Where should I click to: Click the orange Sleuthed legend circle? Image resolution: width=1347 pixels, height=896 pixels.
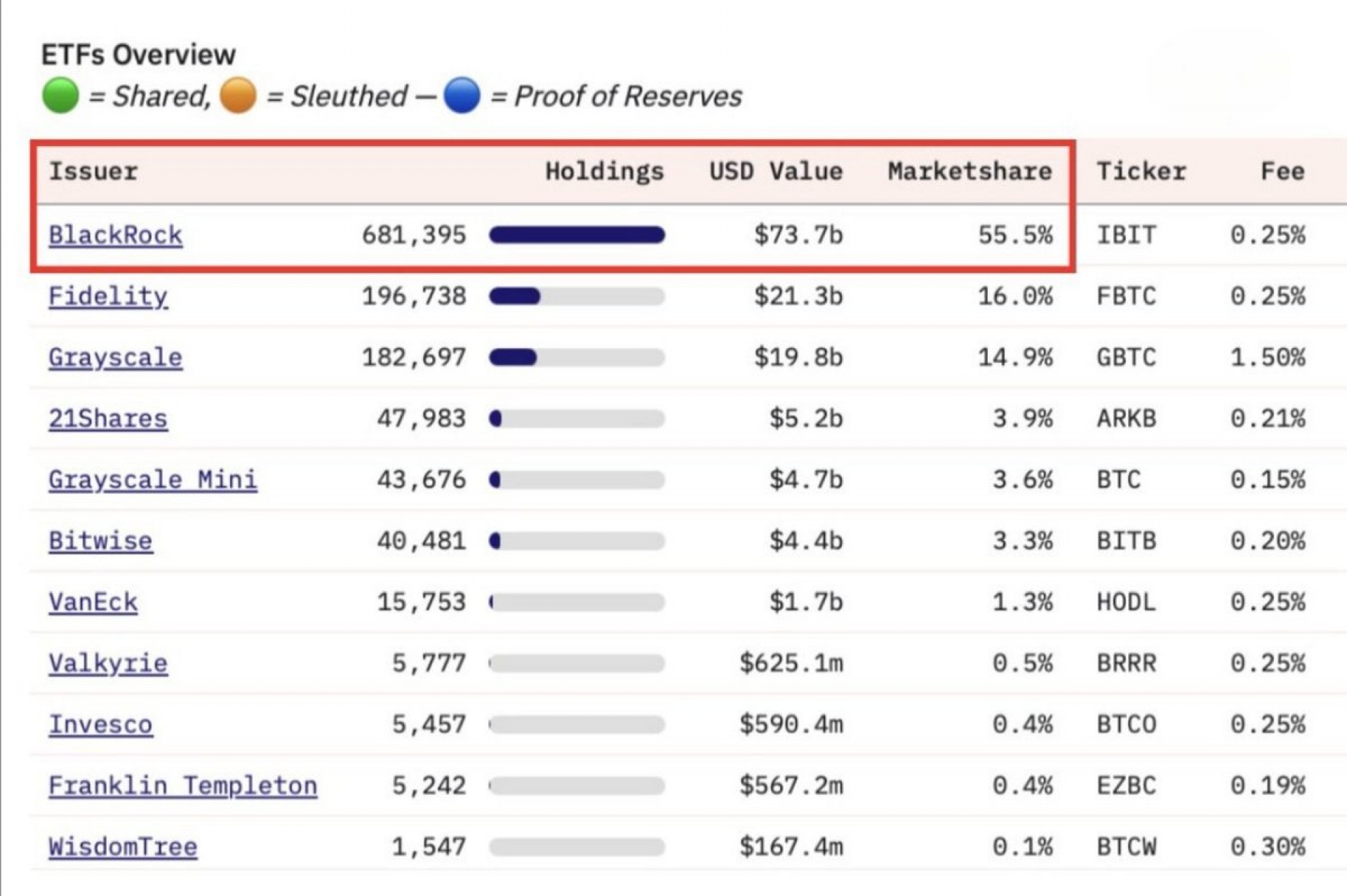[238, 95]
